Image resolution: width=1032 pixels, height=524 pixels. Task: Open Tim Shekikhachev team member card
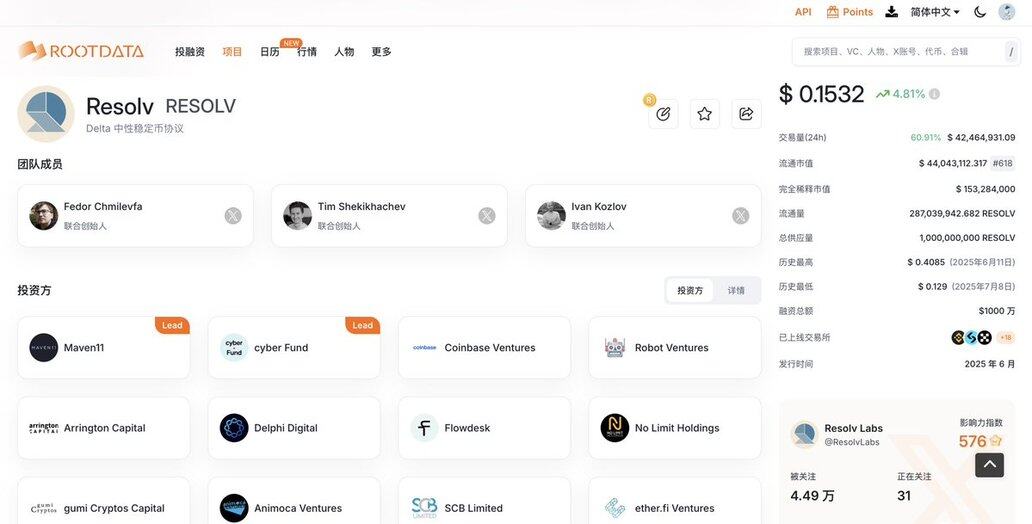[x=390, y=216]
